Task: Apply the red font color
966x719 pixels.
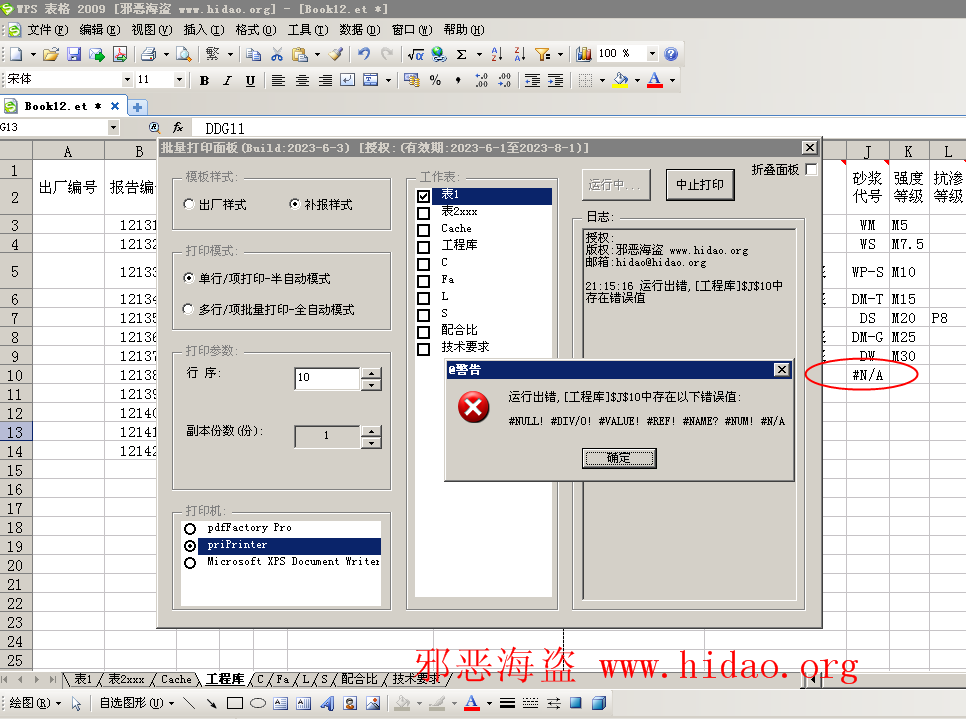Action: tap(655, 80)
